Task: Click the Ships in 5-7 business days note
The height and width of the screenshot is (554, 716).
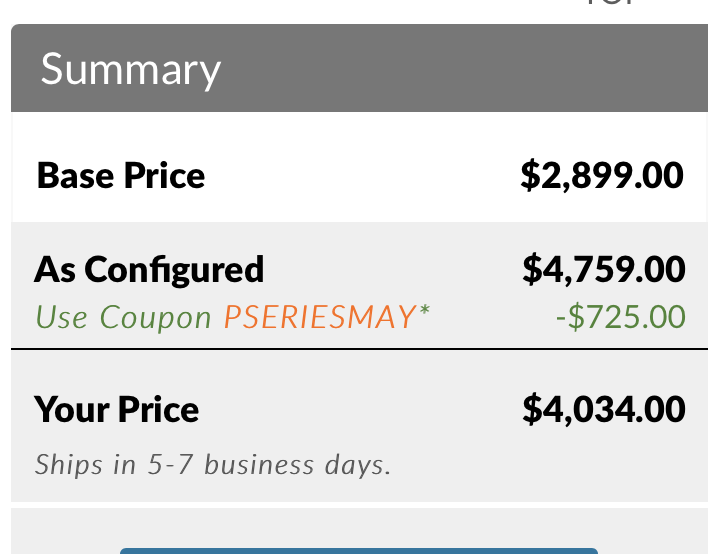Action: click(213, 465)
